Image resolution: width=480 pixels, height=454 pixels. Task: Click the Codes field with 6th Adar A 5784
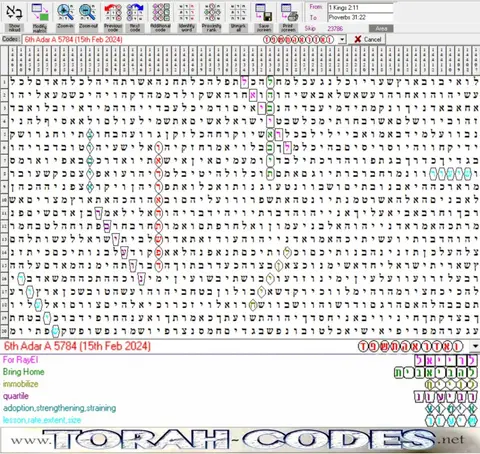click(x=180, y=40)
